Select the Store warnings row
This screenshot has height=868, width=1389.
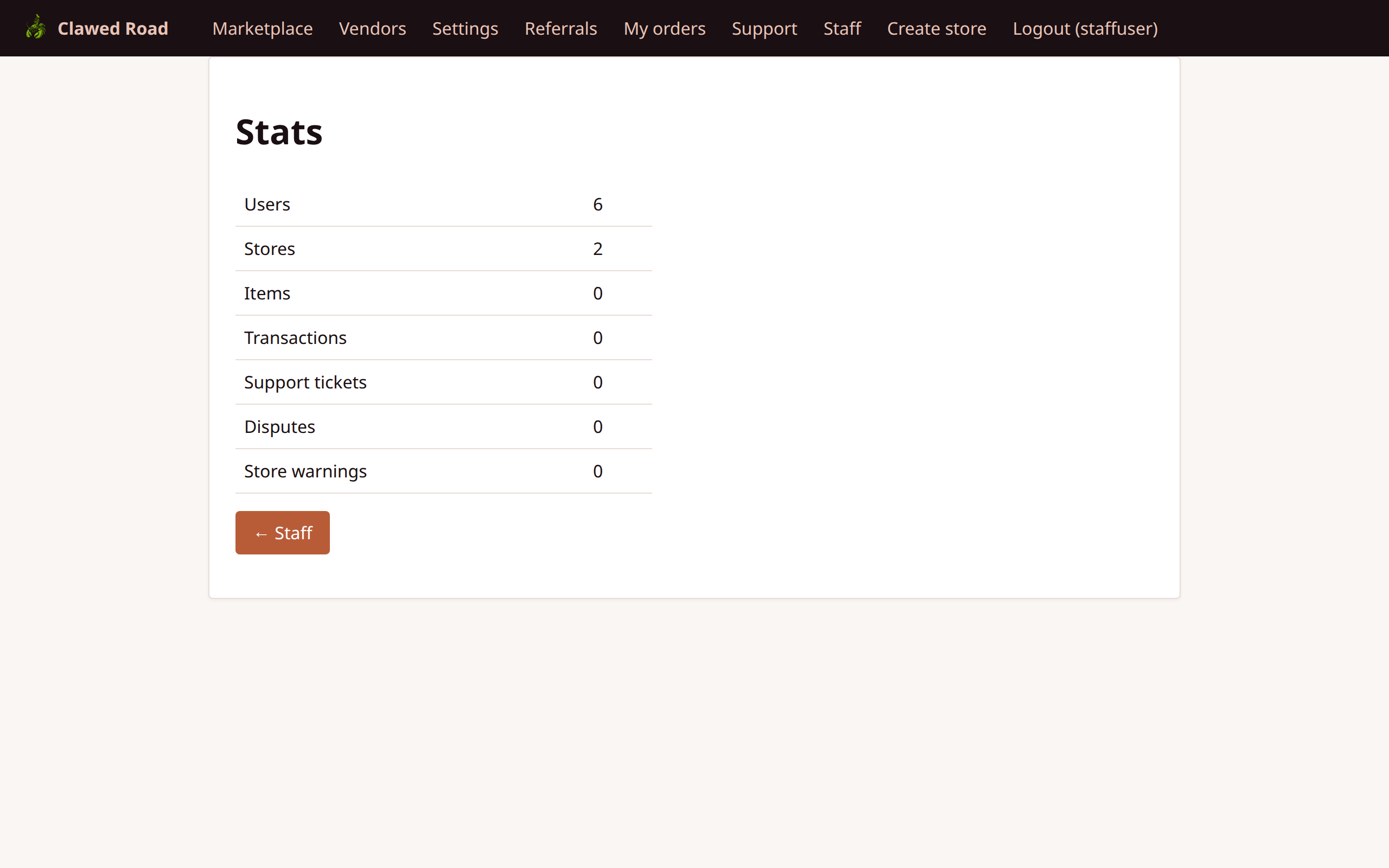(x=443, y=471)
